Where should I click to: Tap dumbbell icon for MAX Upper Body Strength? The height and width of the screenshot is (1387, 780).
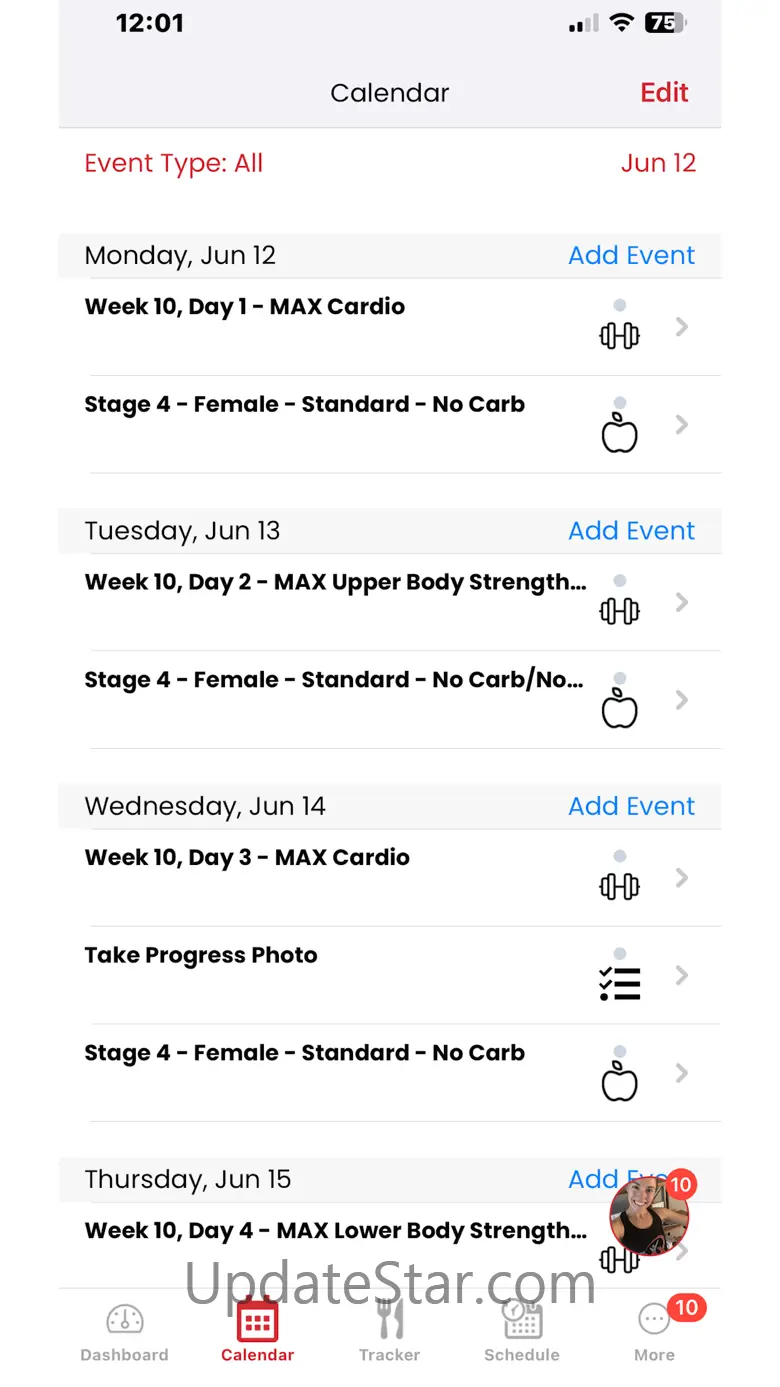click(x=619, y=611)
